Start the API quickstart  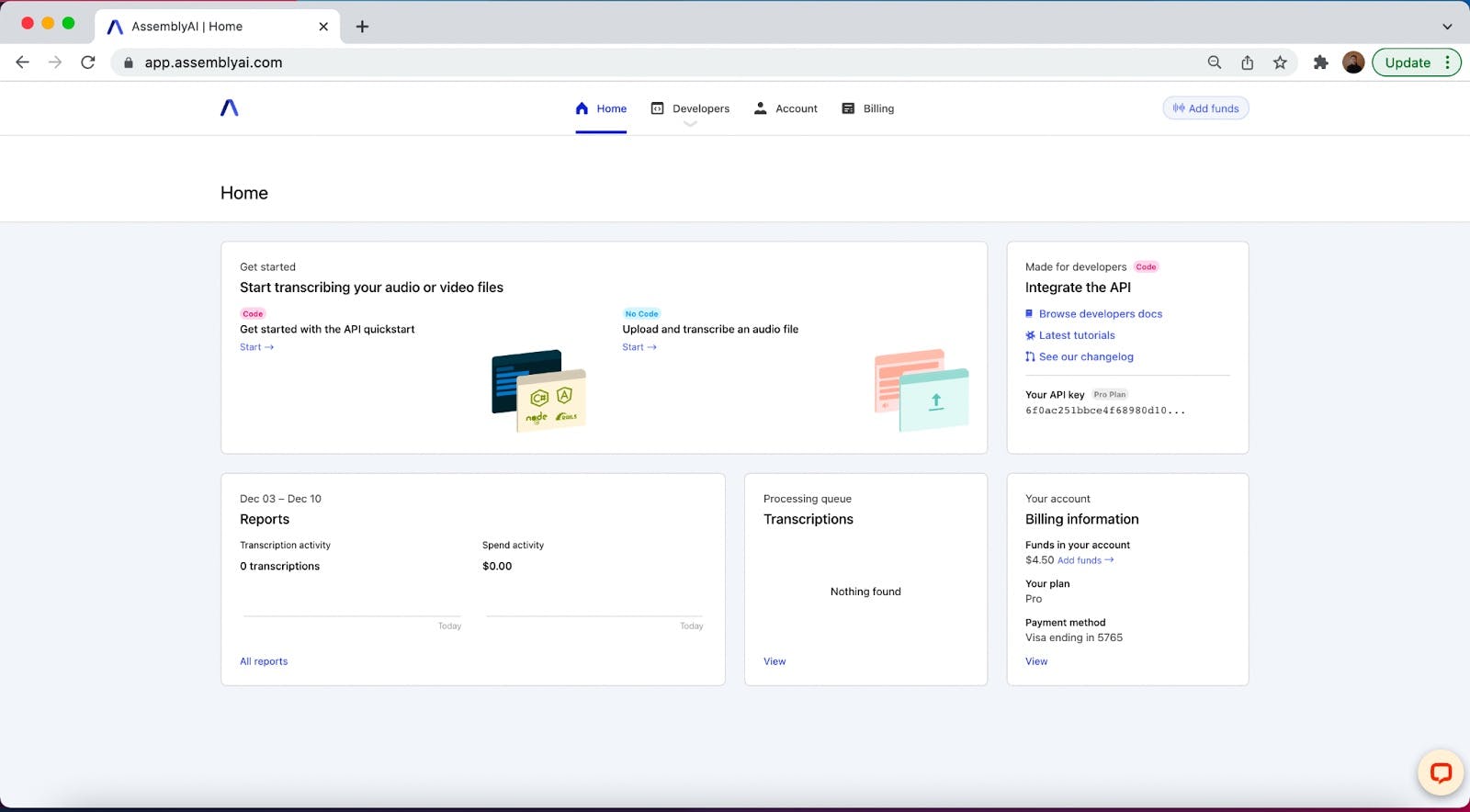point(256,347)
